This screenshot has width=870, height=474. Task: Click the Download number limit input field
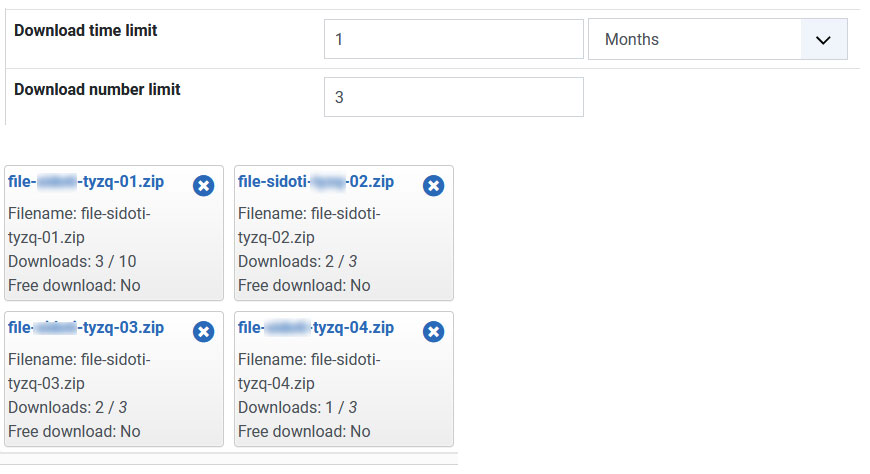tap(453, 98)
